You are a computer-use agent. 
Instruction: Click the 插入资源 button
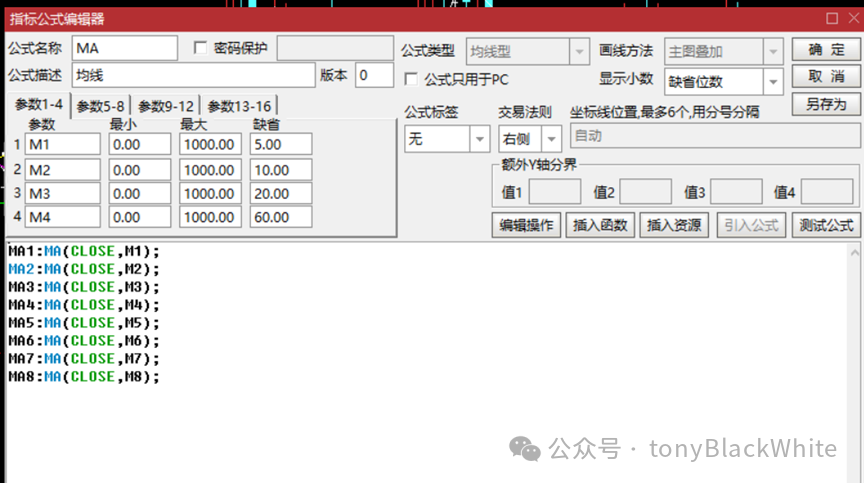[x=674, y=225]
